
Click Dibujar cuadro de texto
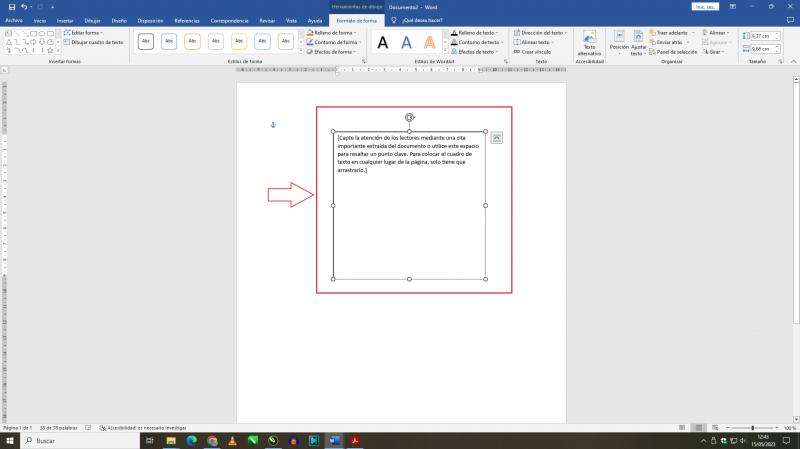point(93,42)
